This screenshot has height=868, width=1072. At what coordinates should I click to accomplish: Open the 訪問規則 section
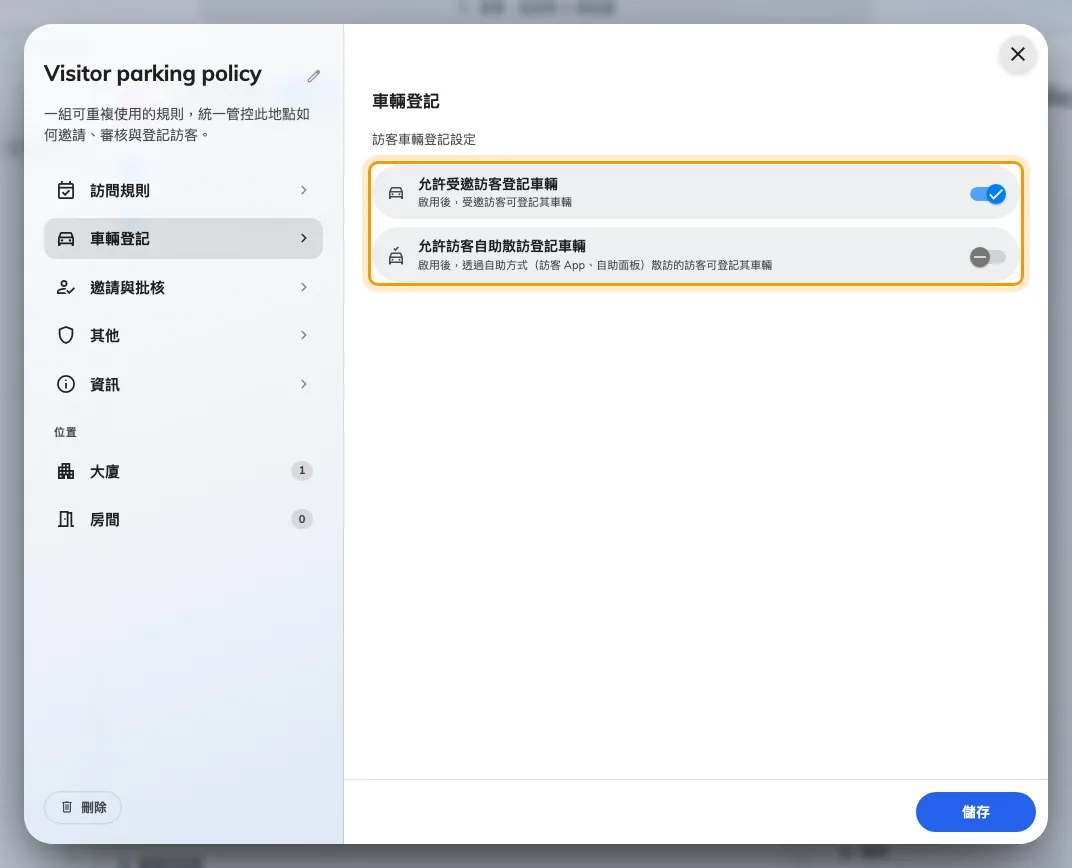(183, 190)
